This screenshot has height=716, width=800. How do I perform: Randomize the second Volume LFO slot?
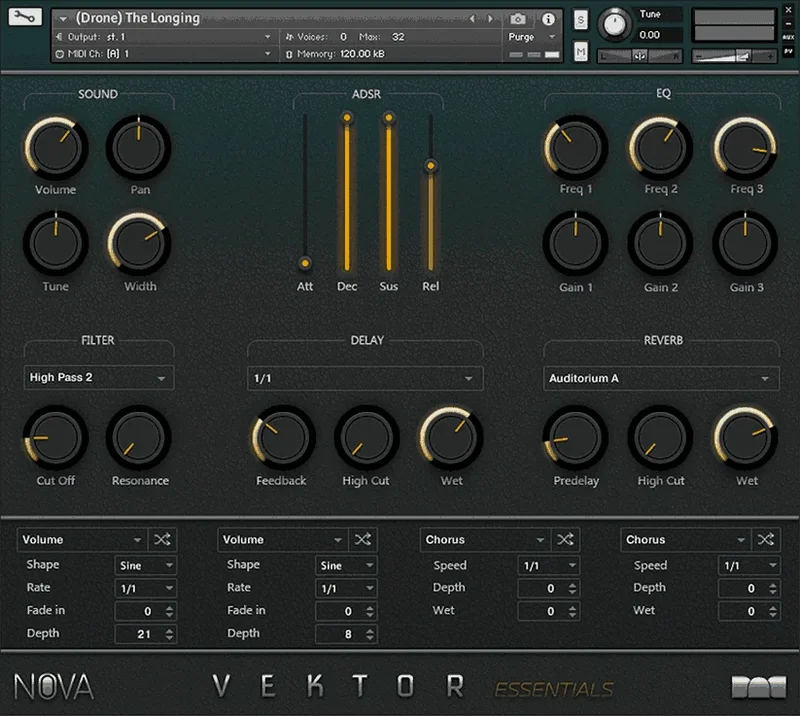tap(363, 539)
